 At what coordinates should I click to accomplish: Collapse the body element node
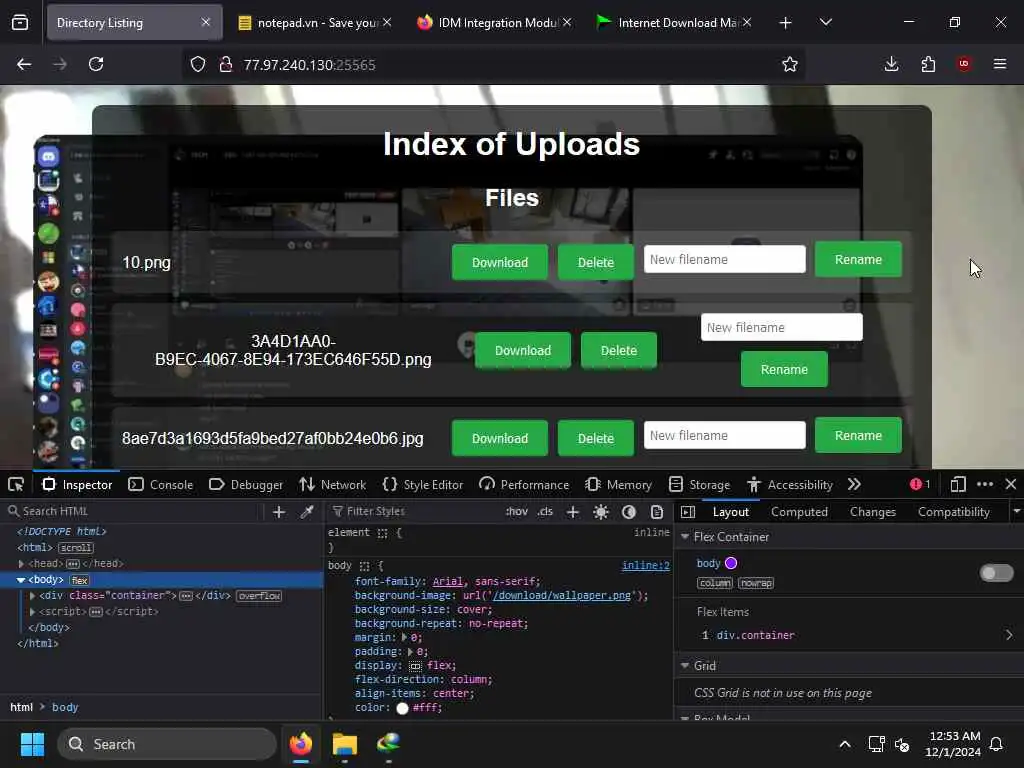(21, 580)
